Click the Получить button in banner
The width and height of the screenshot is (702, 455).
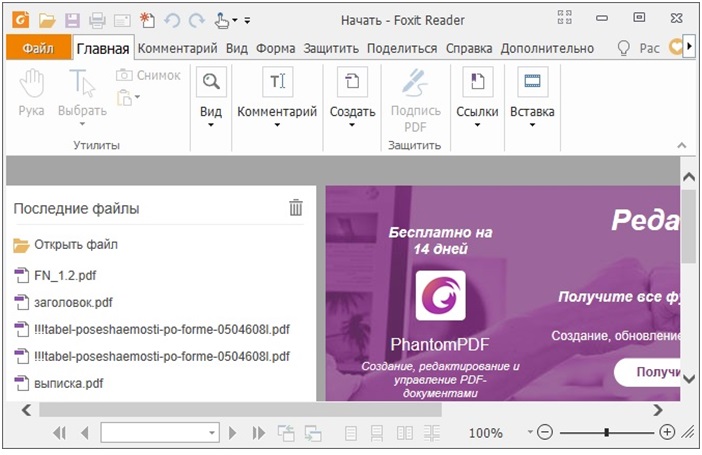[x=648, y=372]
